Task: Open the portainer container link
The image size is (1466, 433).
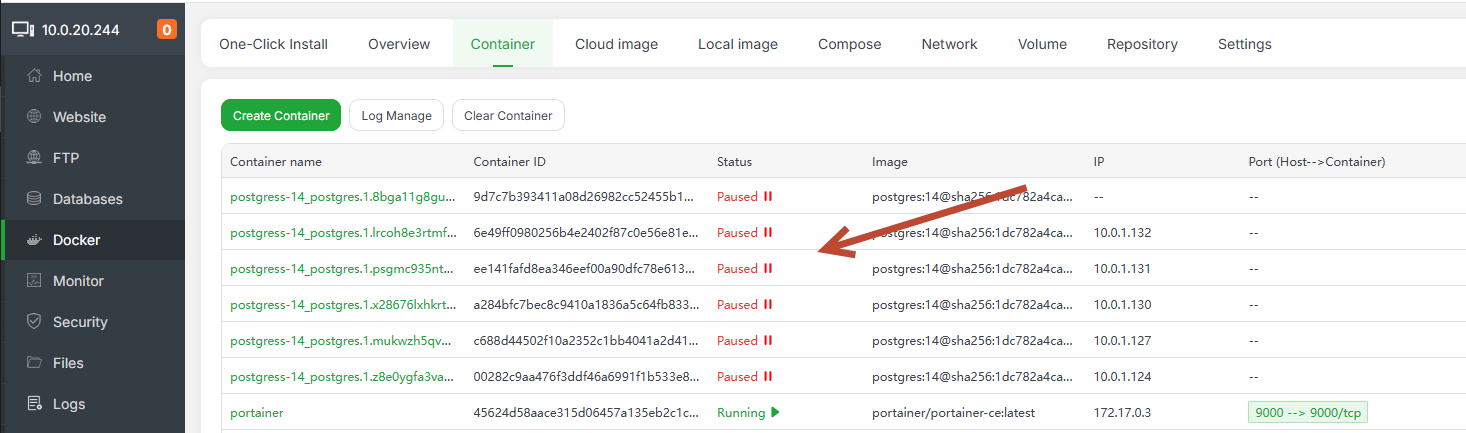Action: coord(257,413)
